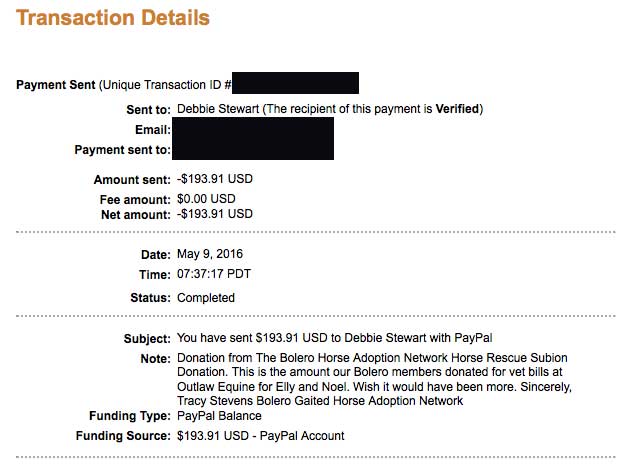
Task: Click the Amount sent value -$193.91 USD
Action: pyautogui.click(x=215, y=179)
